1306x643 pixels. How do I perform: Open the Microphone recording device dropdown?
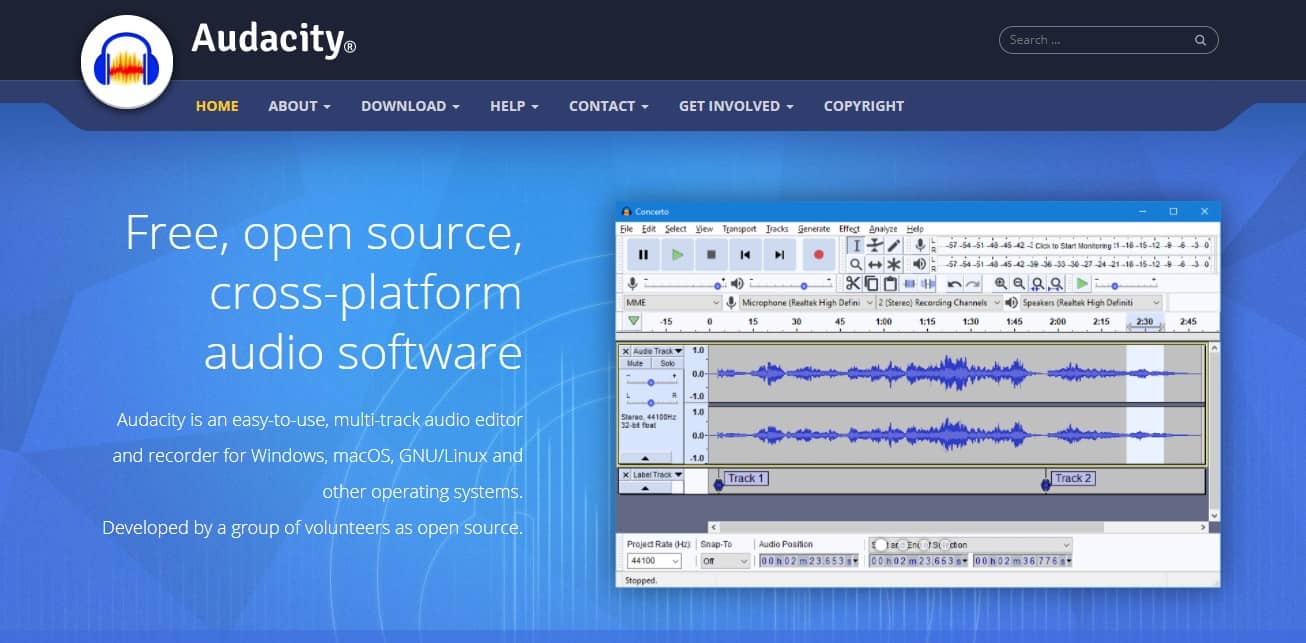[807, 302]
